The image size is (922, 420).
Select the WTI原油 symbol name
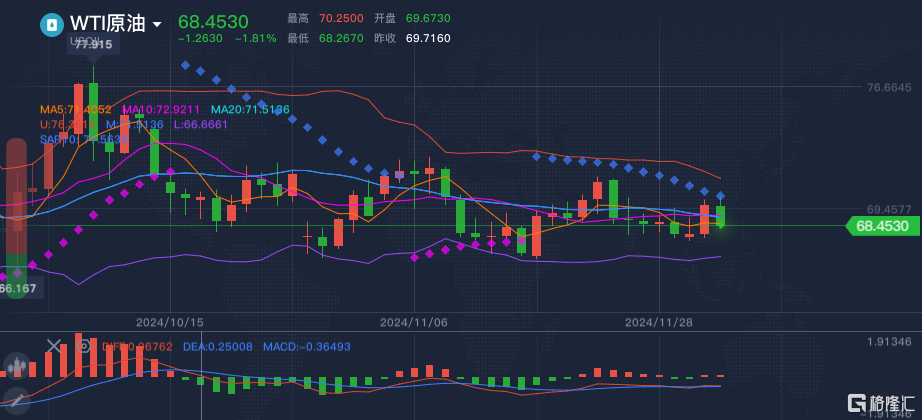pos(108,24)
